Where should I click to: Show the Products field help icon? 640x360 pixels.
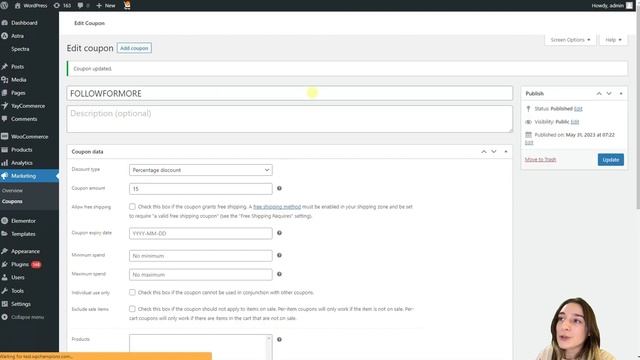(x=279, y=340)
